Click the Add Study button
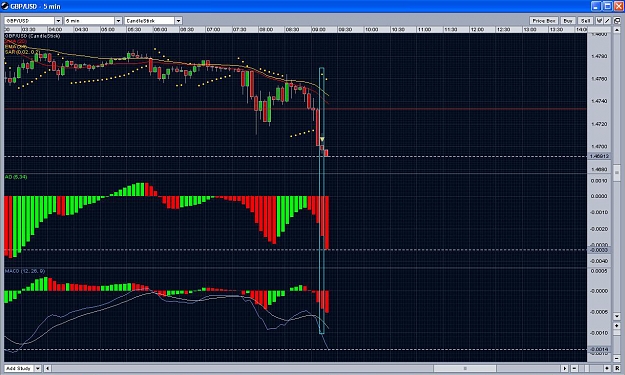Viewport: 625px width, 375px height. pyautogui.click(x=19, y=368)
